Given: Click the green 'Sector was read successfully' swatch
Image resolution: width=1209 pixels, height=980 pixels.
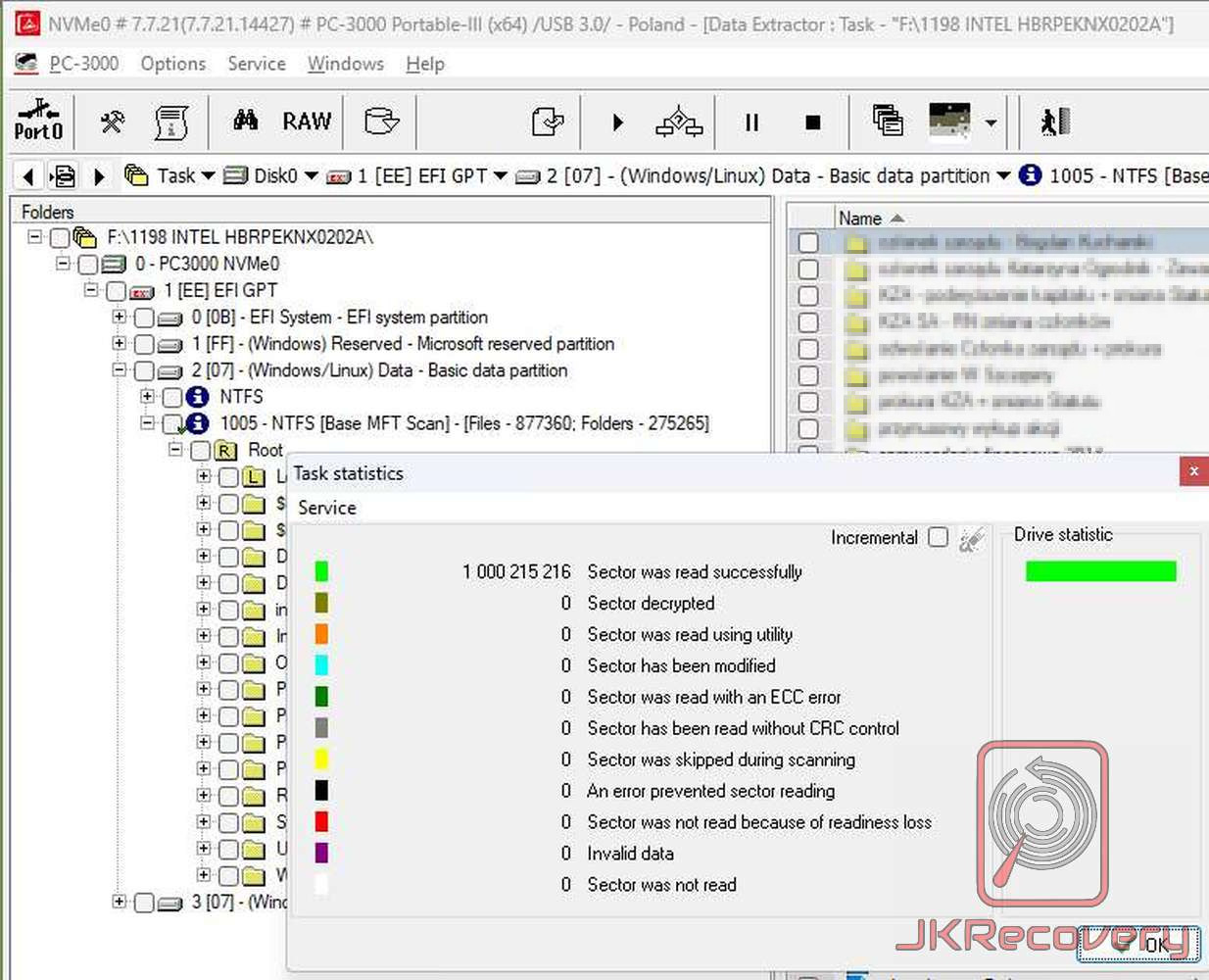Looking at the screenshot, I should pos(321,571).
